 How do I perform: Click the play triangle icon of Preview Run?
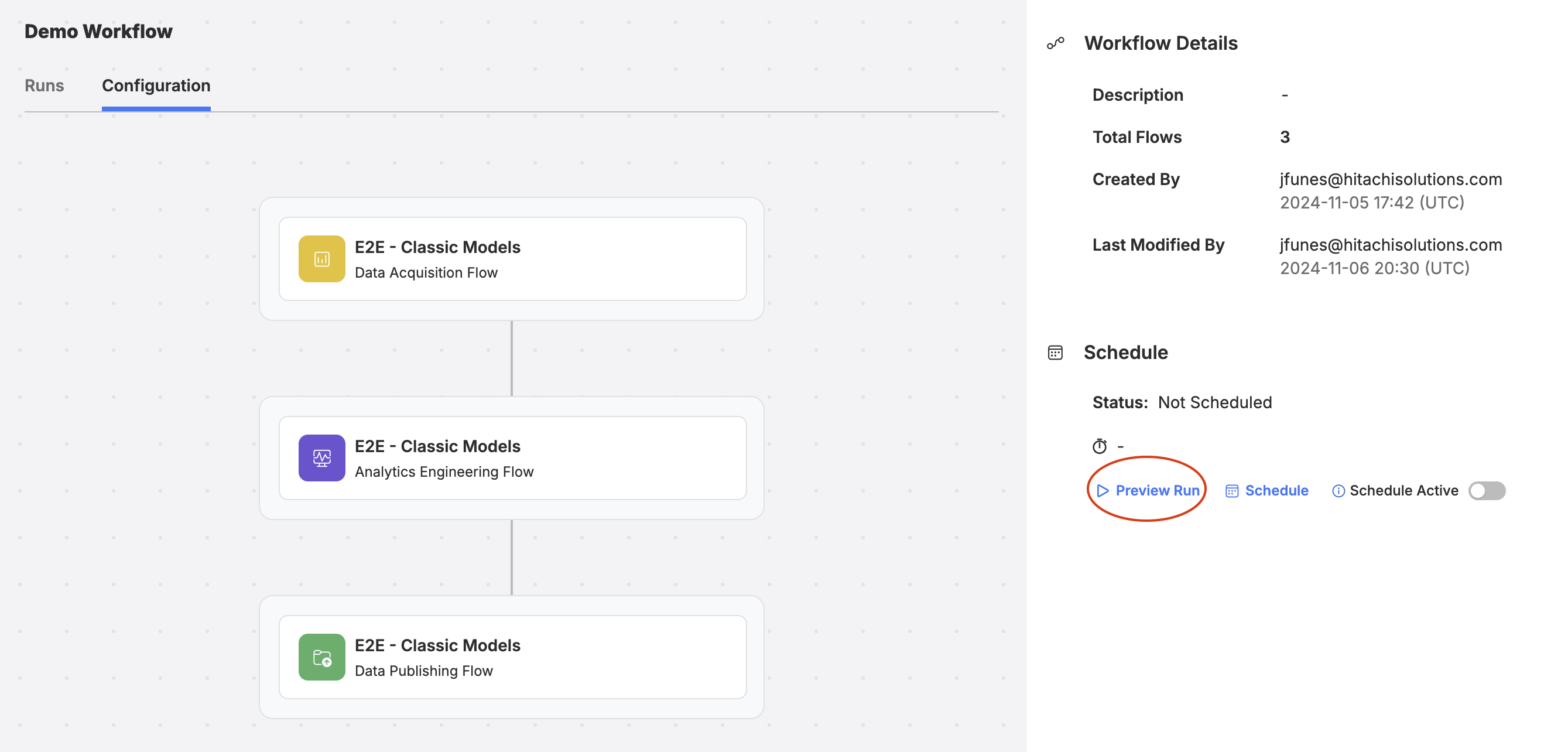pos(1103,491)
